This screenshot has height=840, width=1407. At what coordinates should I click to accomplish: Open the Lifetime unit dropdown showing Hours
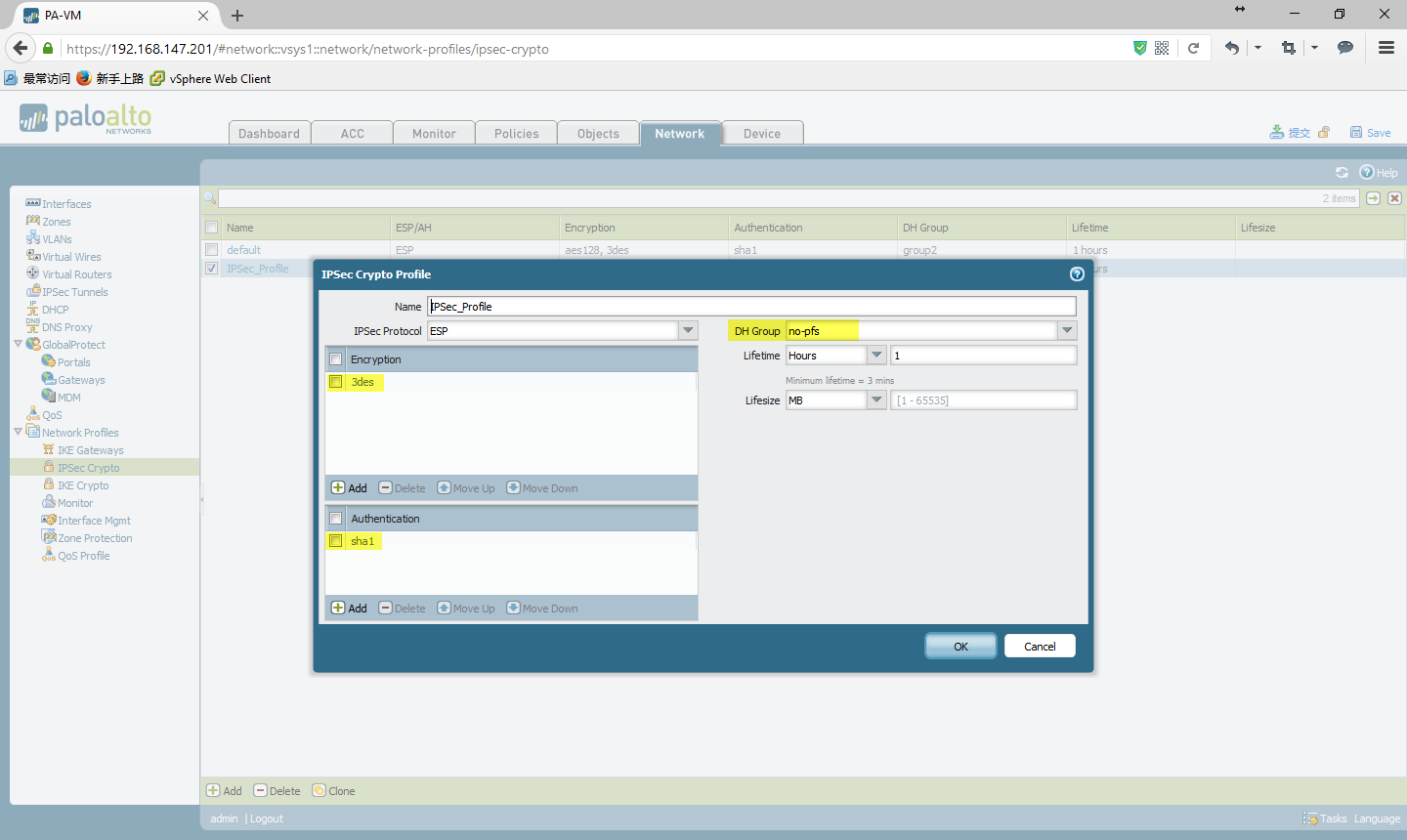pos(876,356)
